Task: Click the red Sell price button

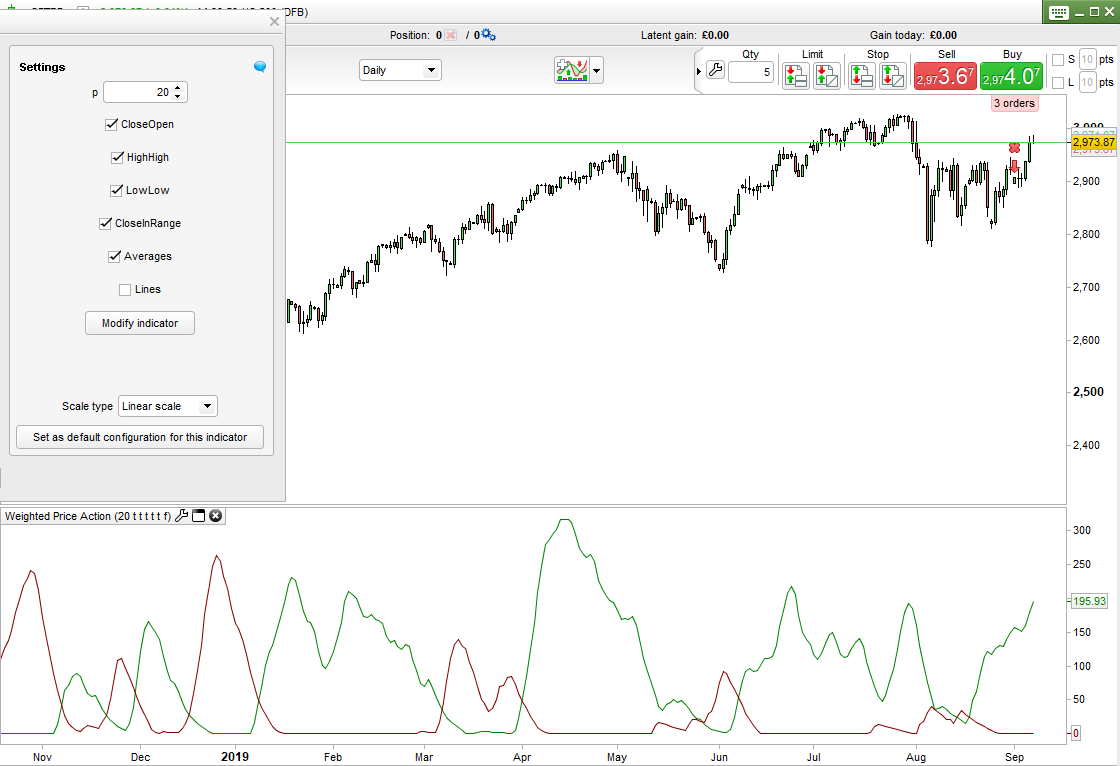Action: (x=945, y=76)
